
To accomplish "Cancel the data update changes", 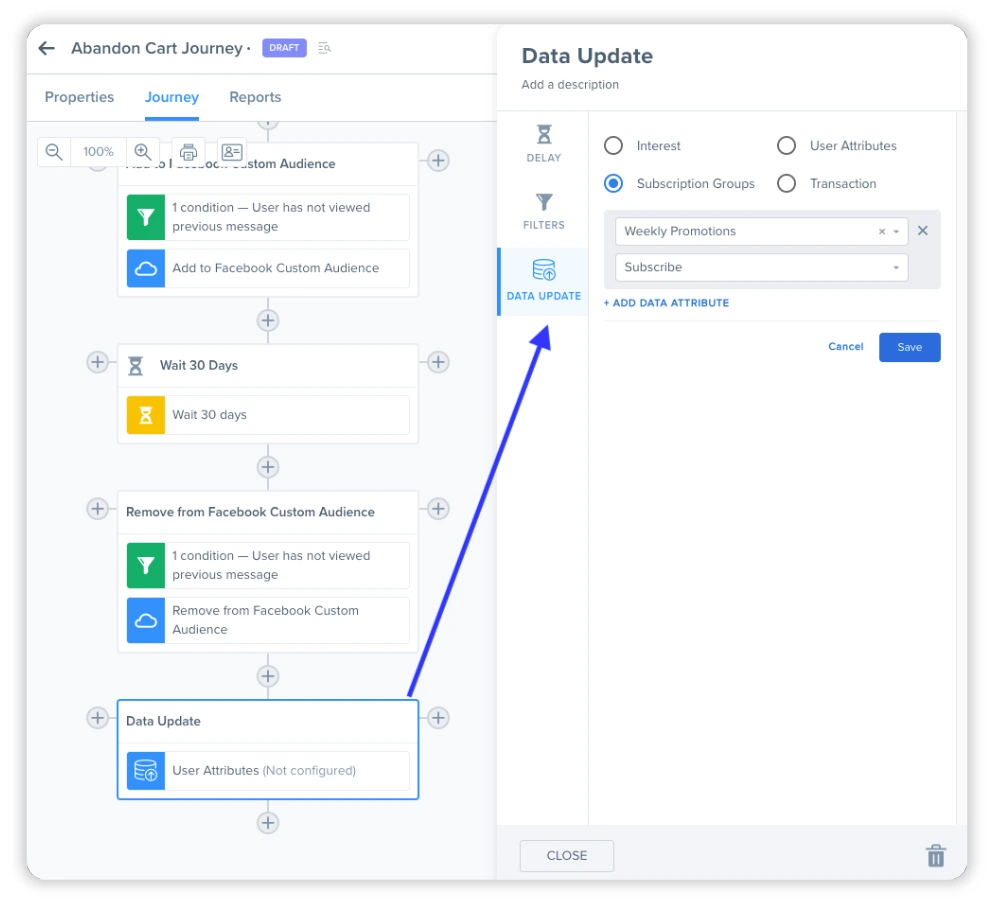I will pos(846,347).
